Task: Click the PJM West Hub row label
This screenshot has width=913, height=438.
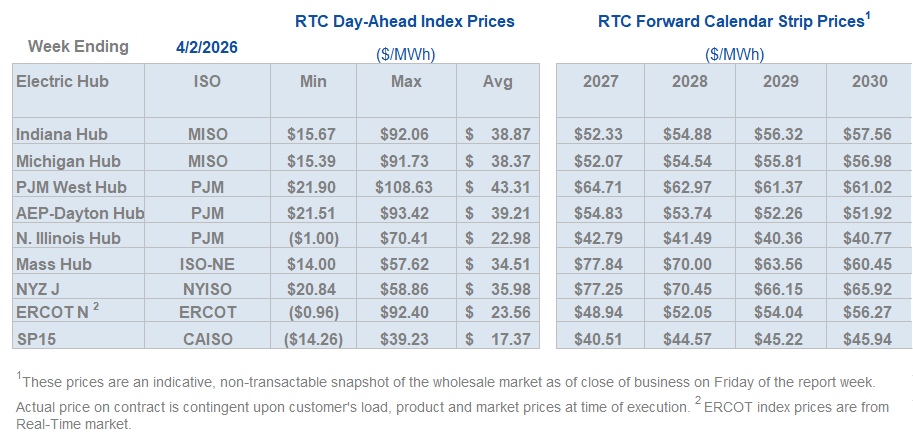Action: point(68,187)
